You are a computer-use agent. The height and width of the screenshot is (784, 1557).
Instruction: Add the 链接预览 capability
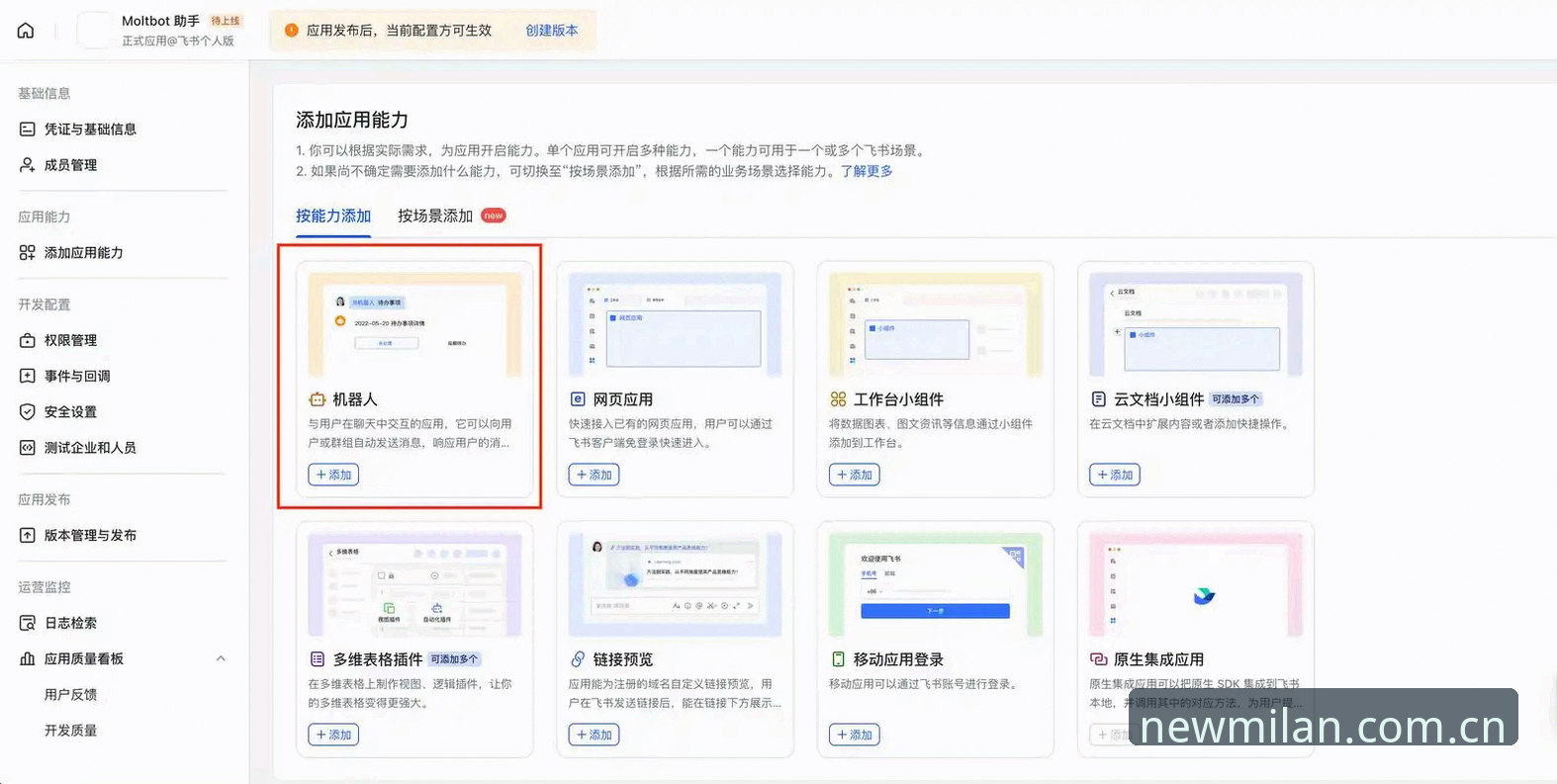click(594, 735)
